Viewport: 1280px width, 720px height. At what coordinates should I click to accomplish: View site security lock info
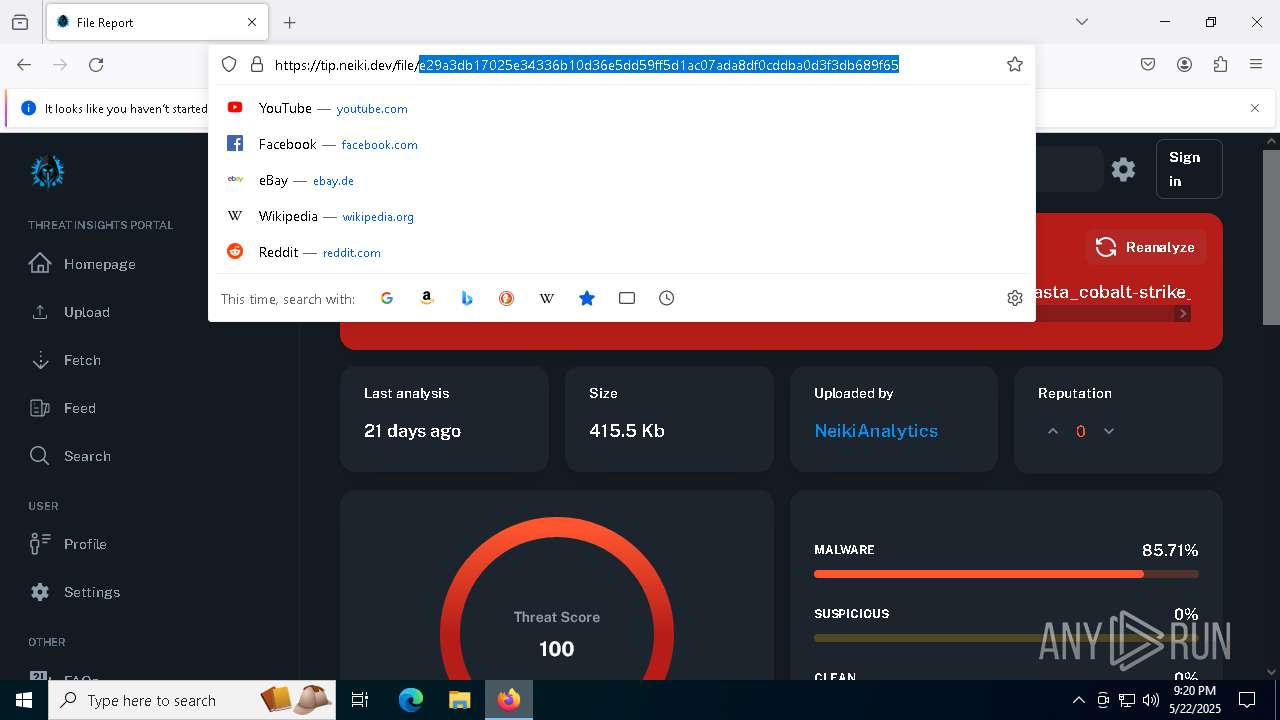click(x=257, y=64)
